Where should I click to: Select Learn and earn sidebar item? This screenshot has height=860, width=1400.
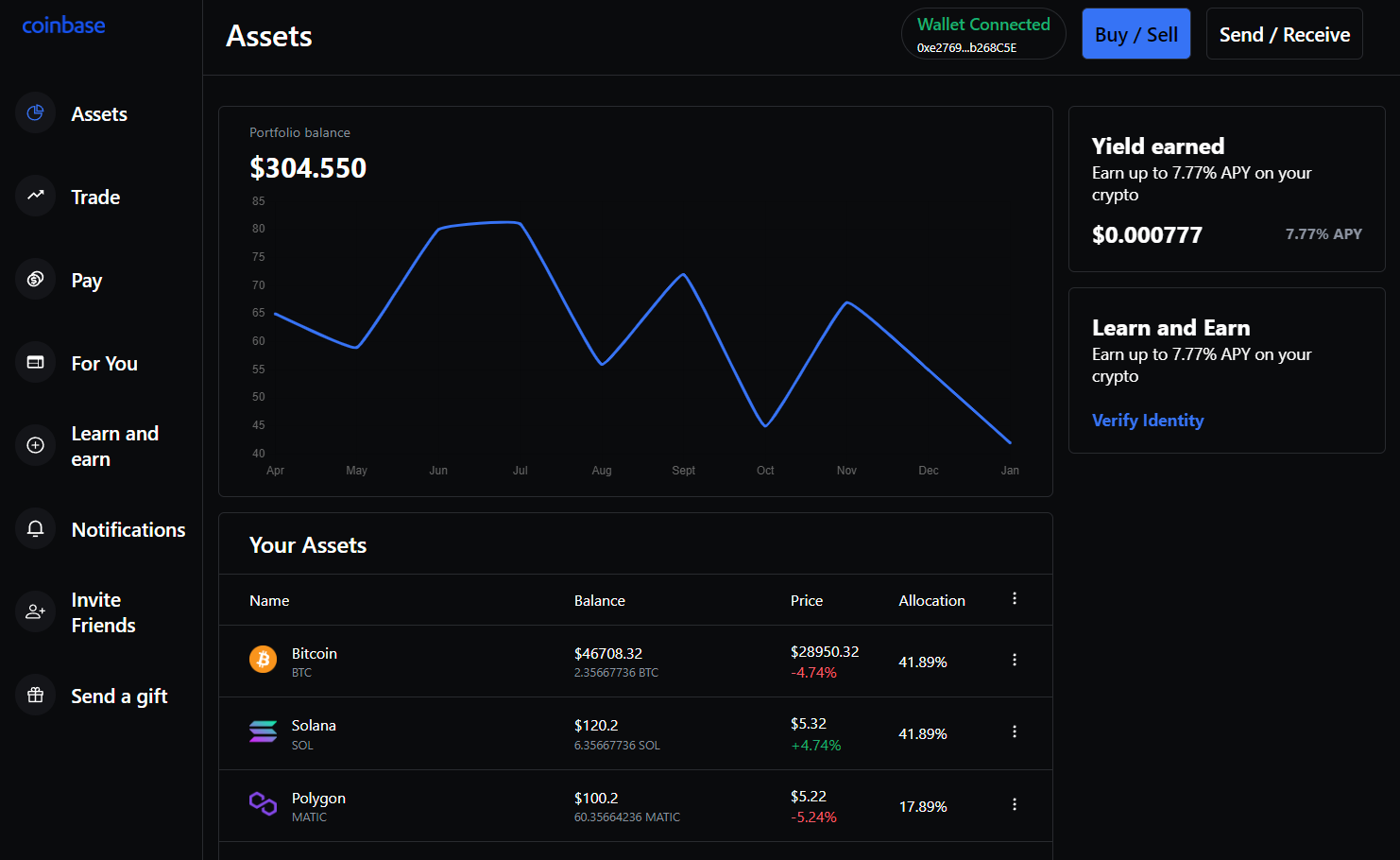point(115,446)
